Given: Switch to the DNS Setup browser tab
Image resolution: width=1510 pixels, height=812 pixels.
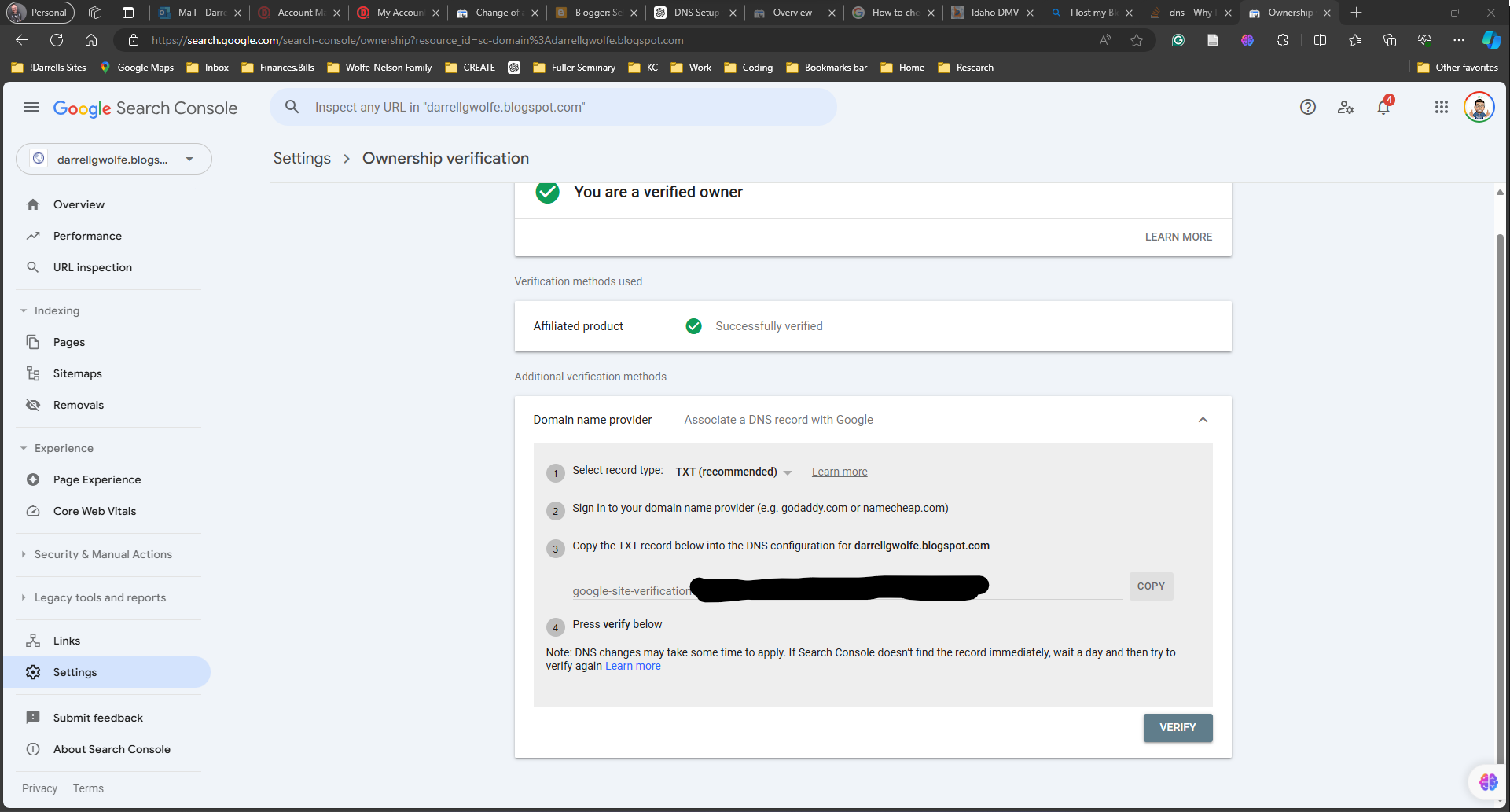Looking at the screenshot, I should pos(696,13).
